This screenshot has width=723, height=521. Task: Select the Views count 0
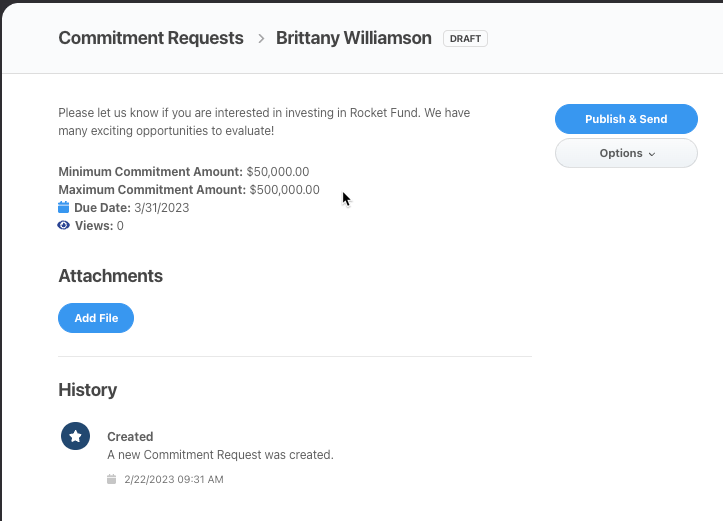tap(120, 226)
